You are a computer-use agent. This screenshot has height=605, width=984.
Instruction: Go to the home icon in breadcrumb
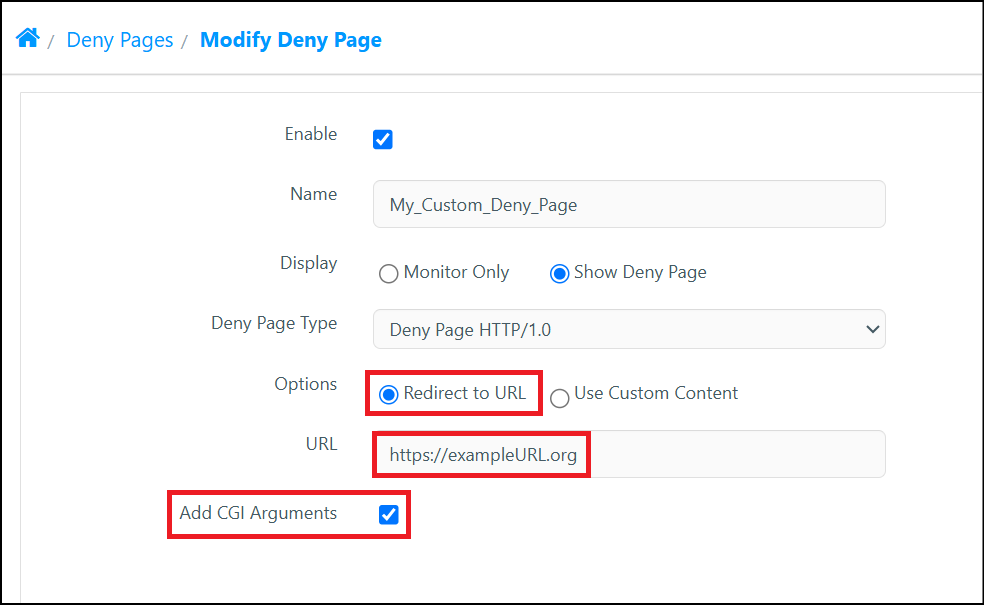(x=28, y=38)
